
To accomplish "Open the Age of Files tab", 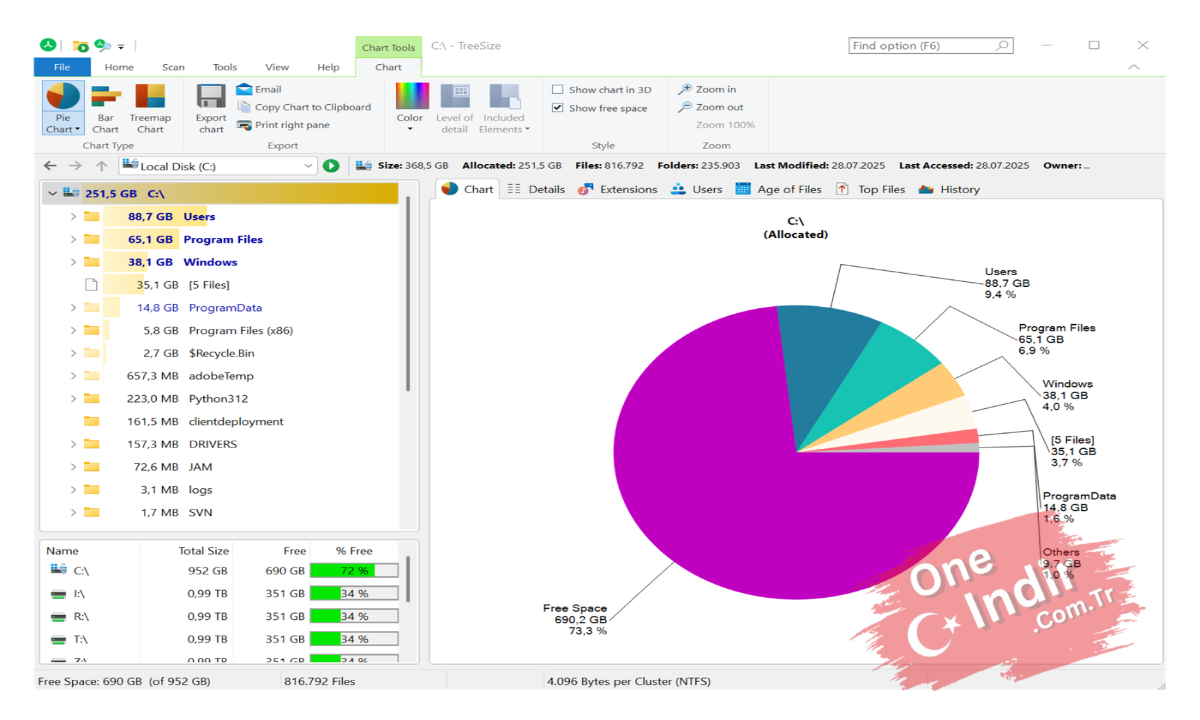I will [779, 189].
